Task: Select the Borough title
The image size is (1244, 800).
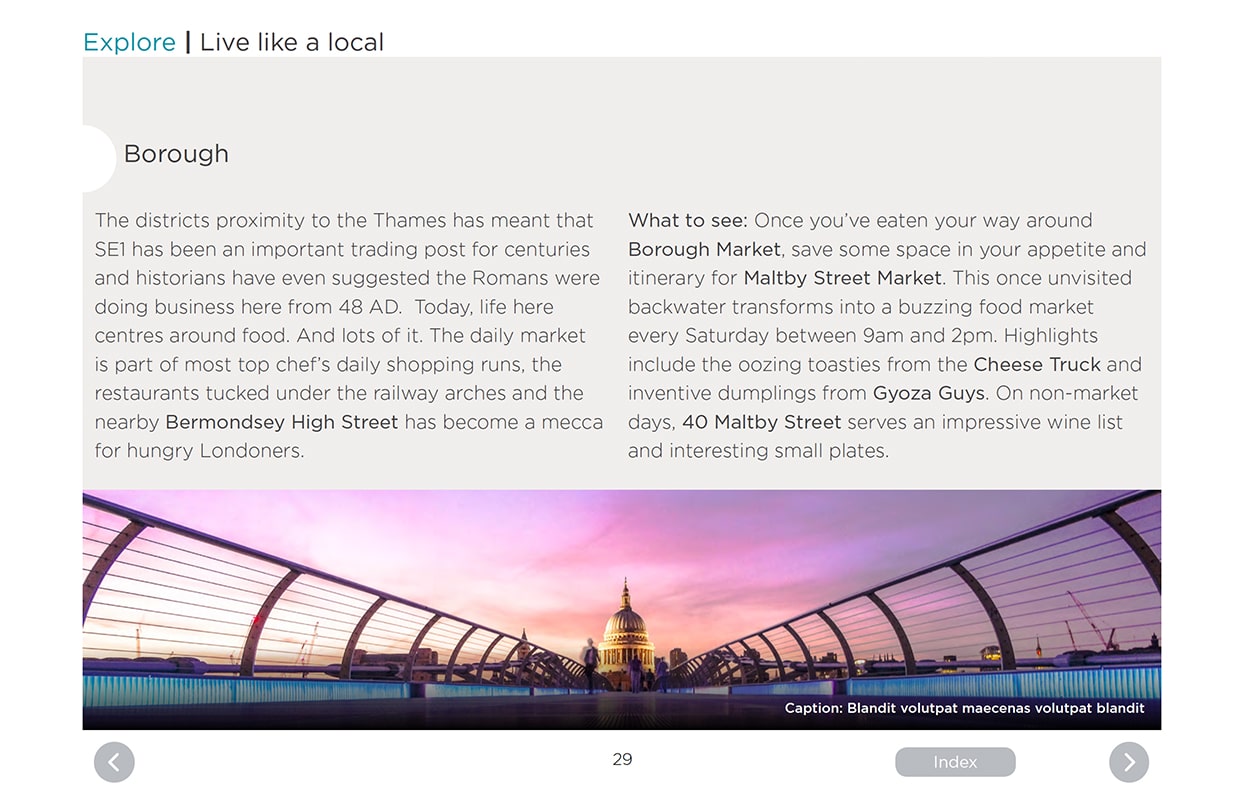Action: 176,154
